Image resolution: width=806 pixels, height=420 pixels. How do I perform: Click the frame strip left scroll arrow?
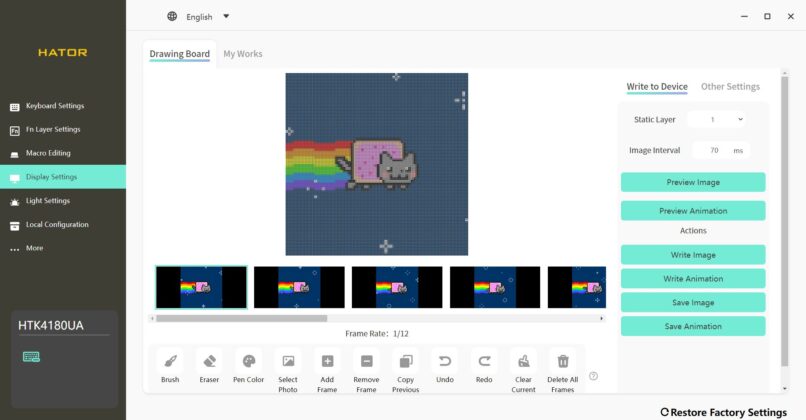[152, 319]
